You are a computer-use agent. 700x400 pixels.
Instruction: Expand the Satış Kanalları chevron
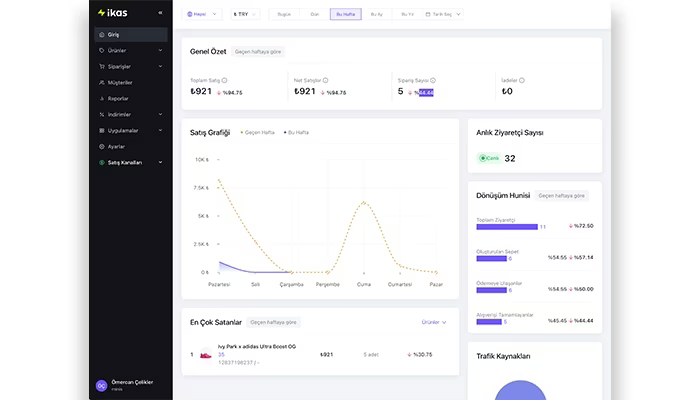point(160,162)
